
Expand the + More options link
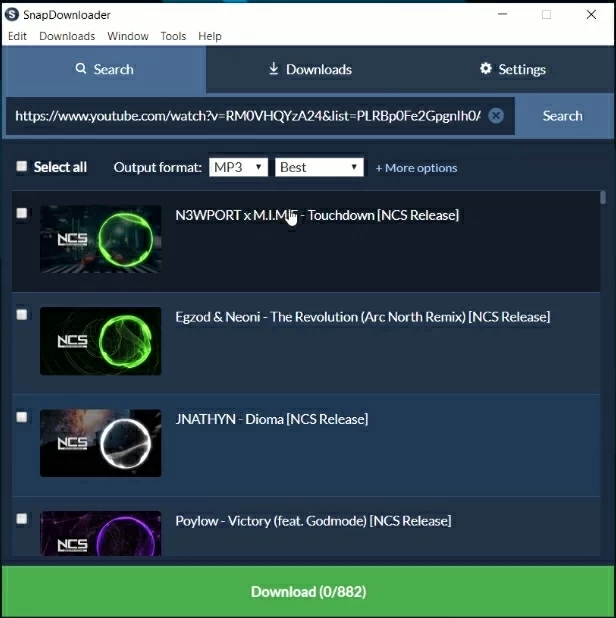tap(416, 168)
